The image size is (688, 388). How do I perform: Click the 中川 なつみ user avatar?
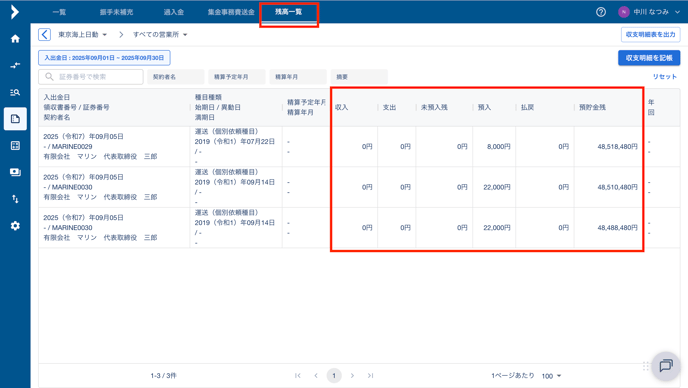coord(624,12)
